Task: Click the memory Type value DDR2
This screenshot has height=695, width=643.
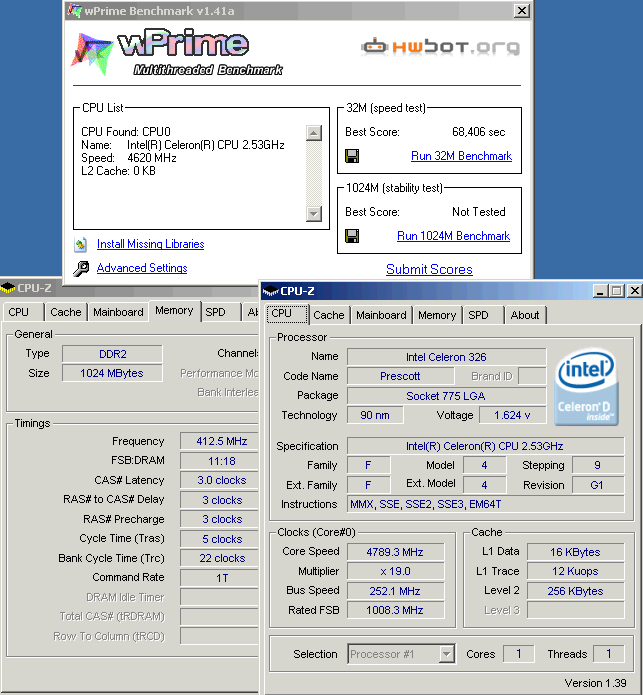Action: [113, 354]
